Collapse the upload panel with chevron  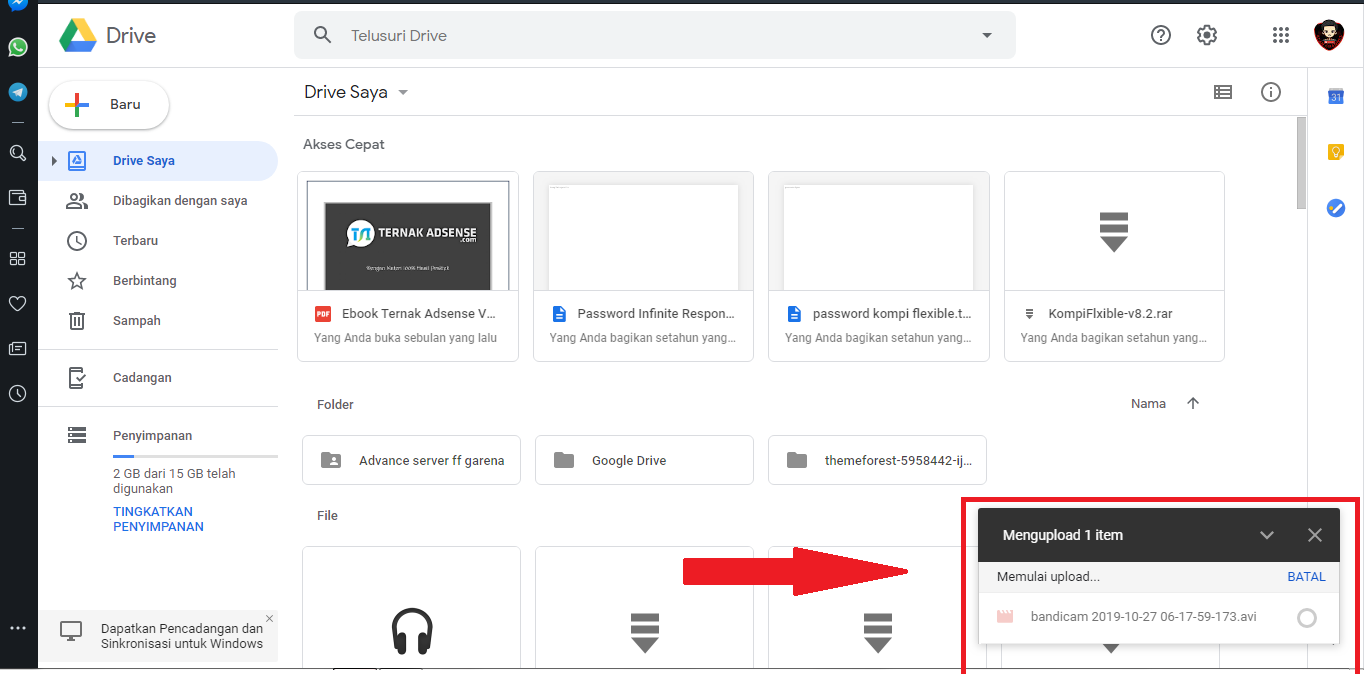click(x=1267, y=535)
